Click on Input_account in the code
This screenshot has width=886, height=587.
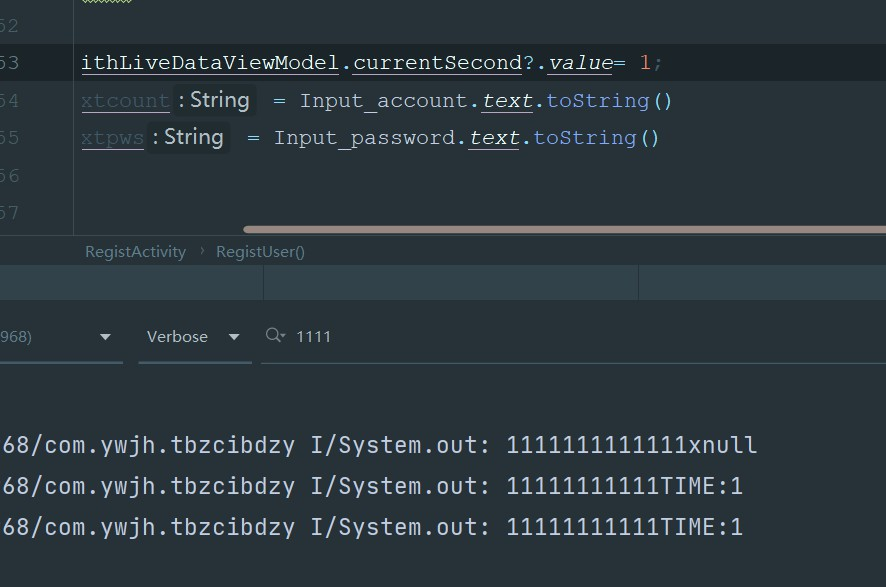click(384, 101)
